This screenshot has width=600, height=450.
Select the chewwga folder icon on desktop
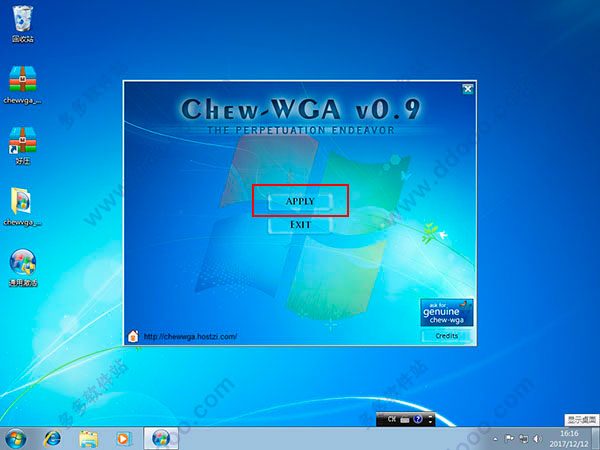[x=23, y=206]
